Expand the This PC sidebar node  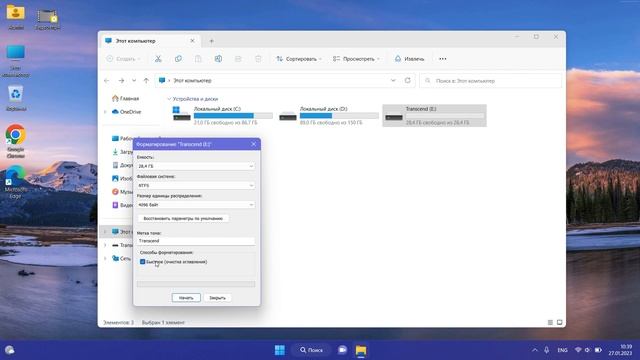[105, 232]
